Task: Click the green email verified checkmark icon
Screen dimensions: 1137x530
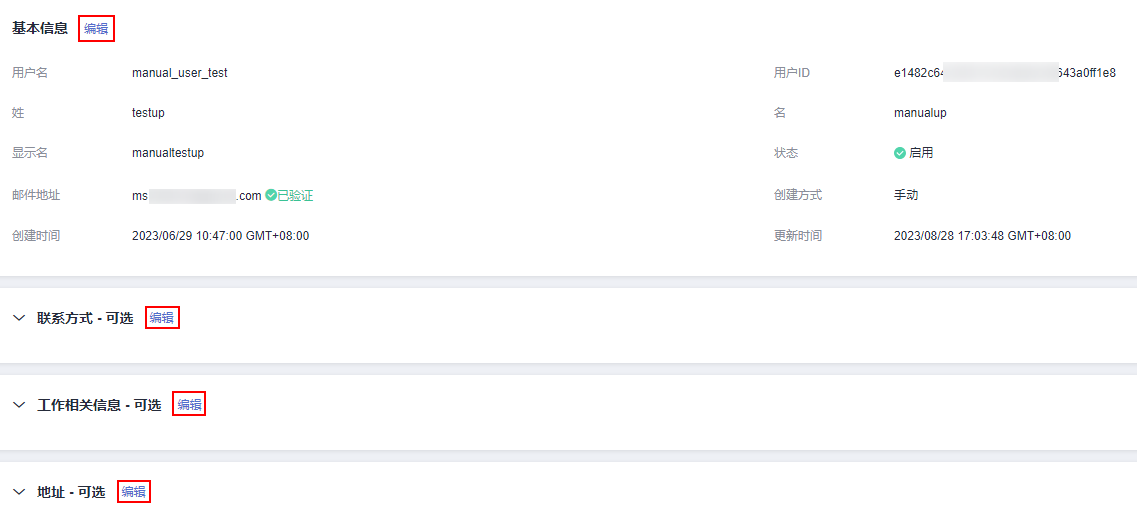Action: pos(271,195)
